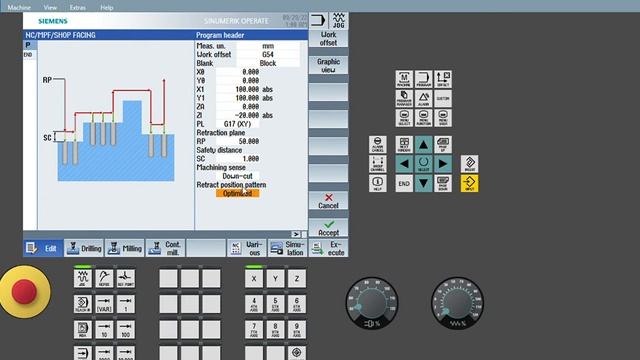The height and width of the screenshot is (360, 640).
Task: Open the Various softkey
Action: [x=247, y=248]
